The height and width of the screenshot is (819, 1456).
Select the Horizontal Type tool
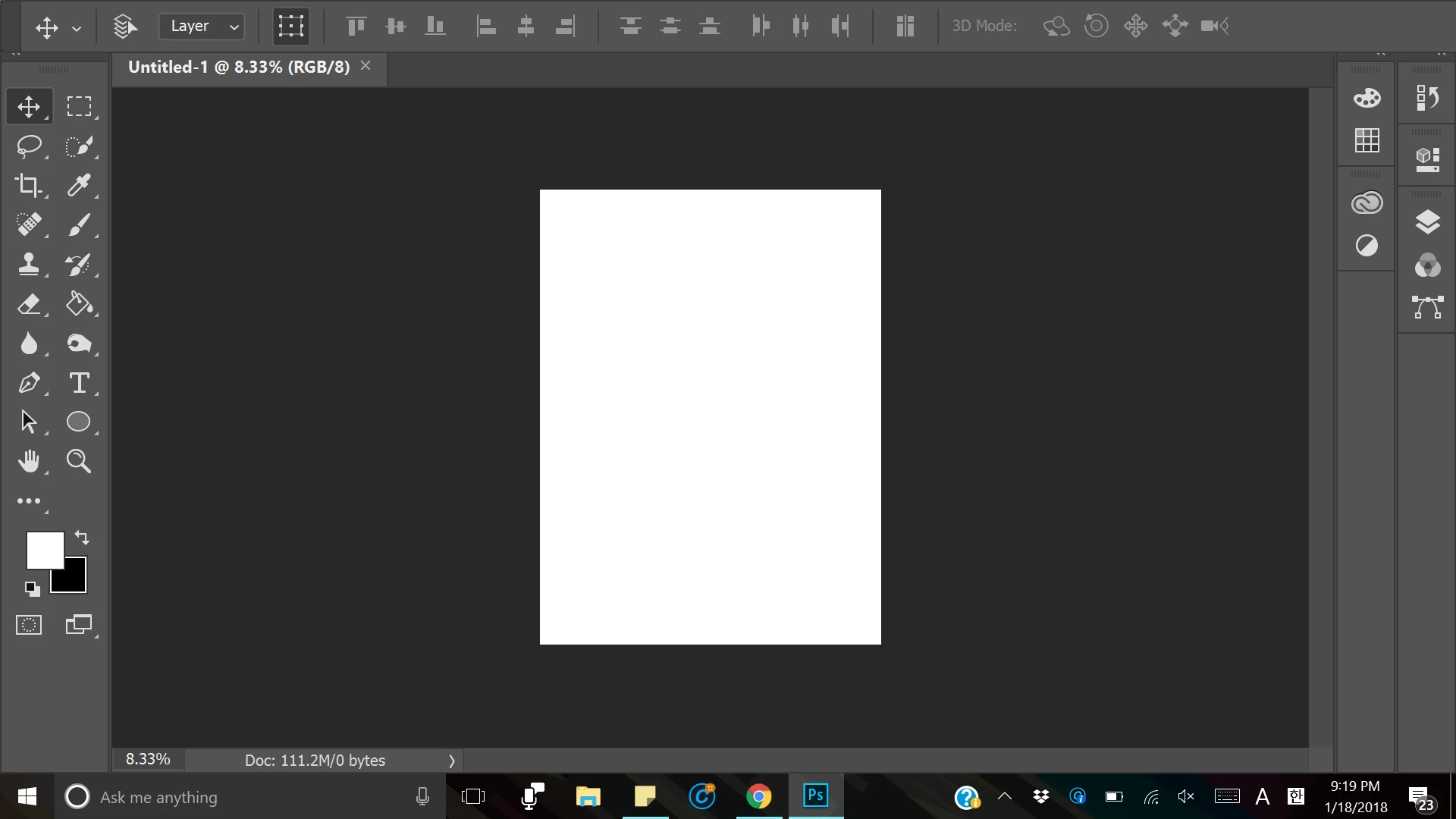[x=79, y=382]
